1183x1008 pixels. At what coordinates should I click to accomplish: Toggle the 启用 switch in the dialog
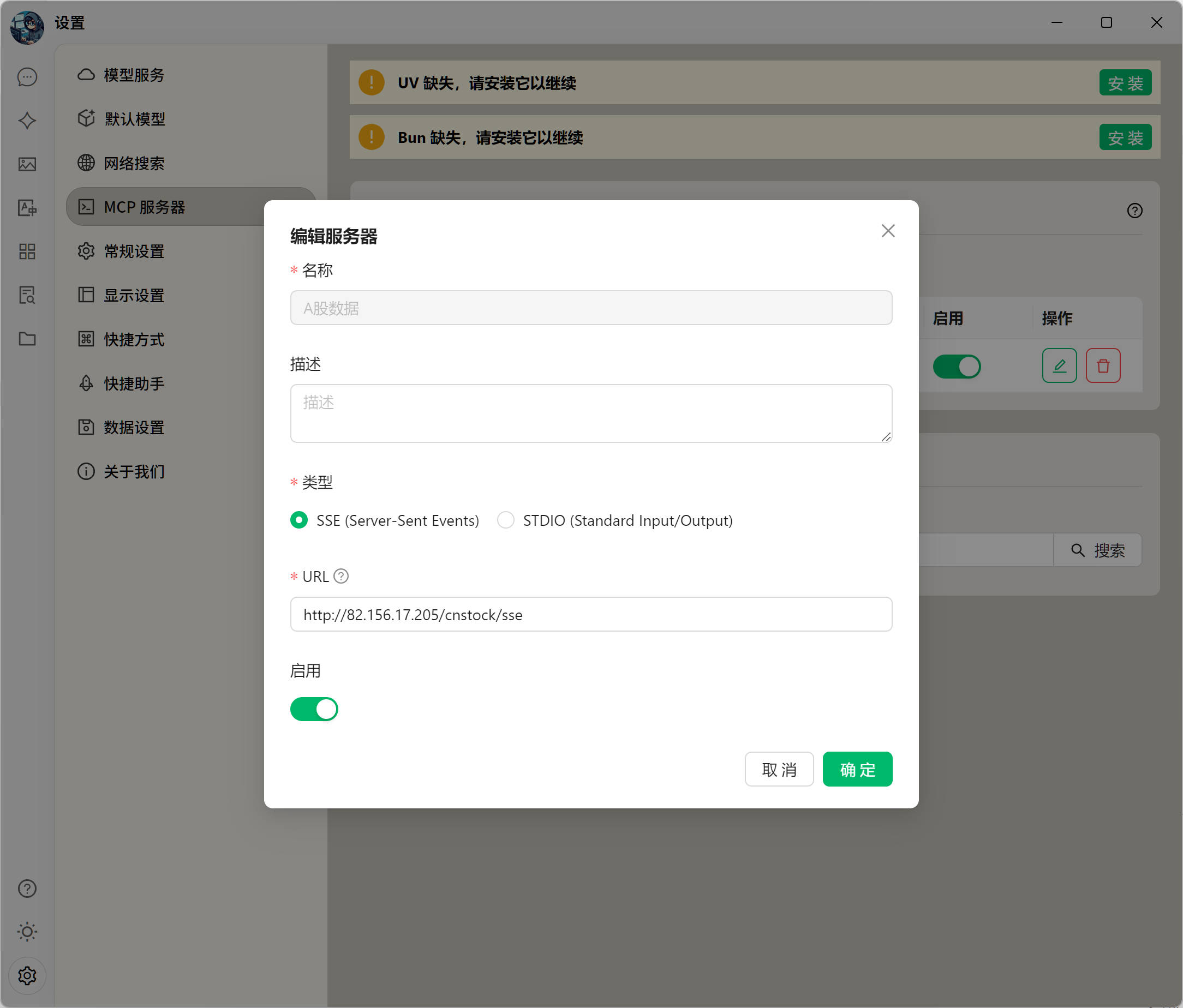point(314,709)
